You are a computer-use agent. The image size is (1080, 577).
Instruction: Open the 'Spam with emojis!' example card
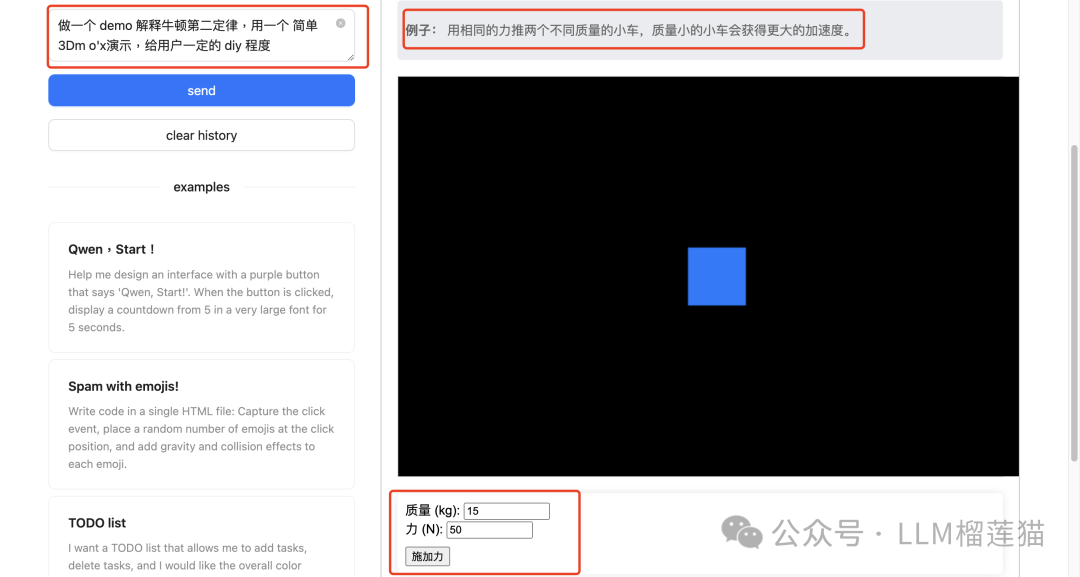[x=201, y=424]
